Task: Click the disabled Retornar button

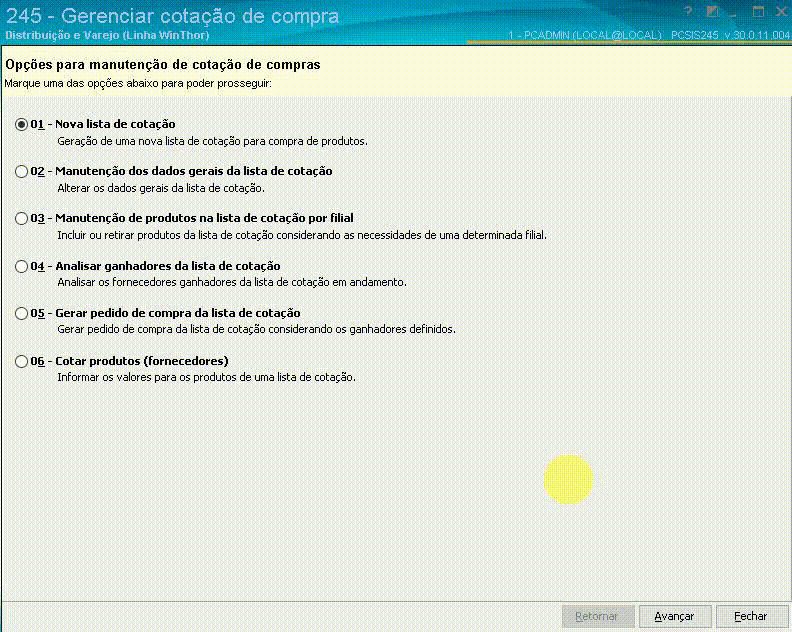Action: point(598,616)
